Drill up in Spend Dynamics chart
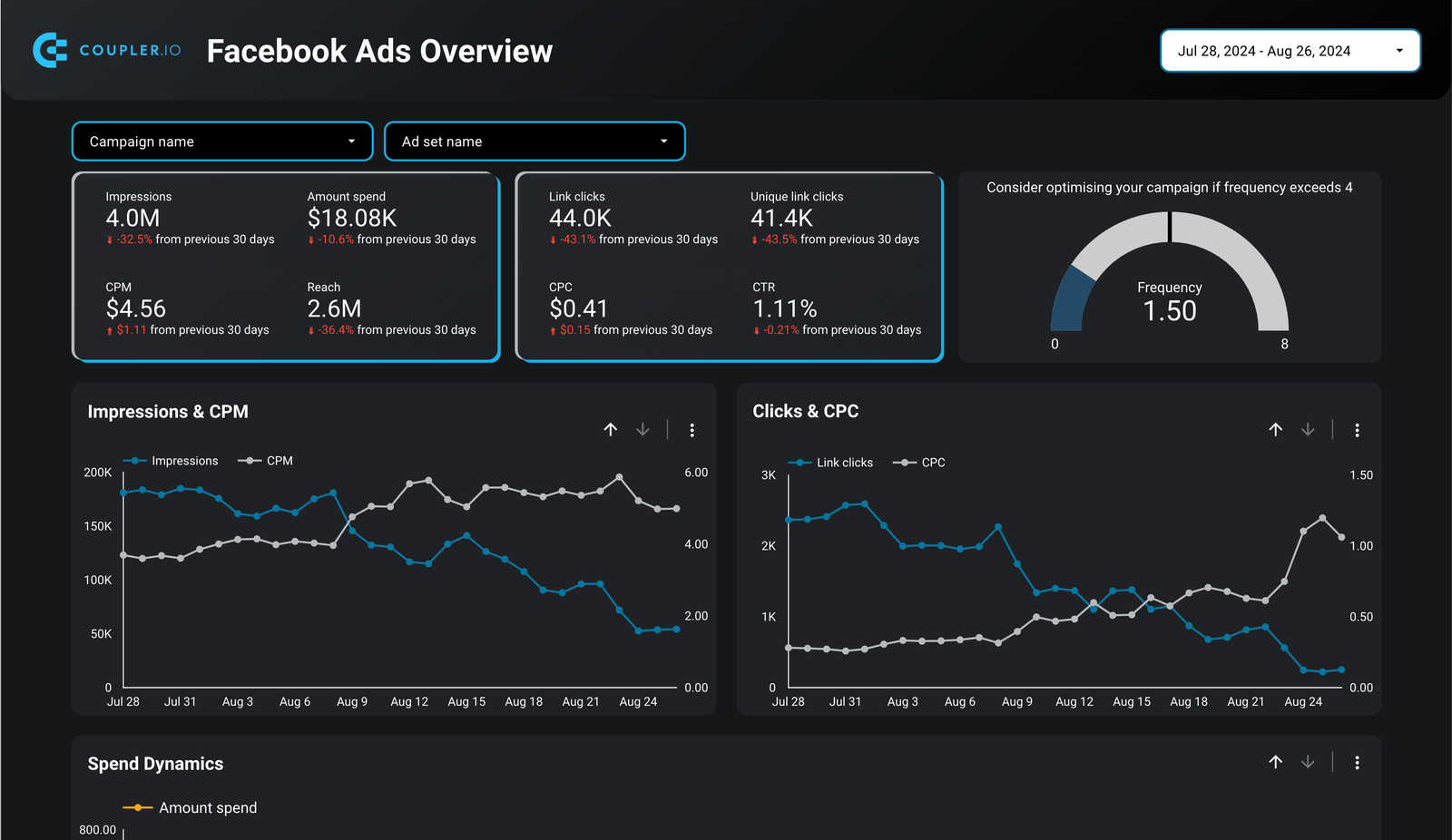1452x840 pixels. [x=1276, y=763]
